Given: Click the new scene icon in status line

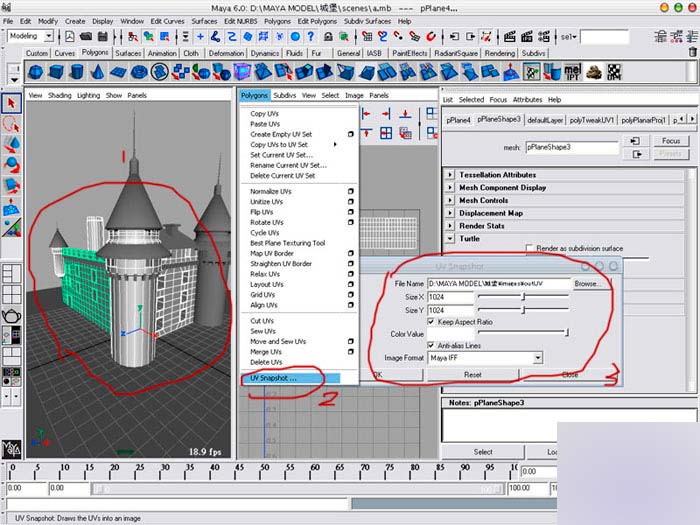Looking at the screenshot, I should pos(70,37).
